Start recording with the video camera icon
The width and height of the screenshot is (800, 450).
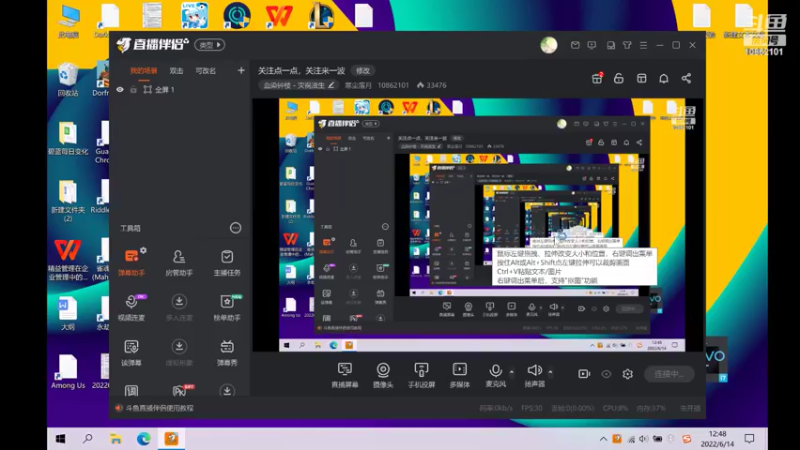click(x=584, y=374)
